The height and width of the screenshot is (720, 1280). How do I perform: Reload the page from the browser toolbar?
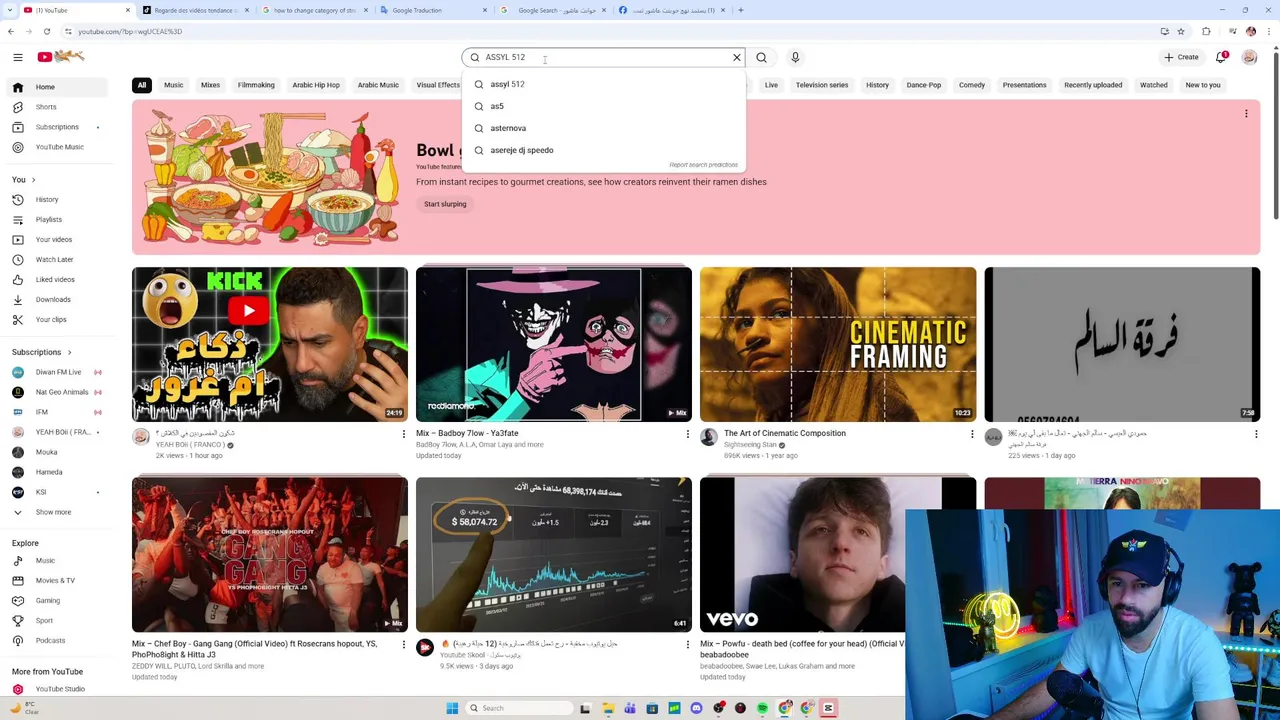tap(46, 31)
